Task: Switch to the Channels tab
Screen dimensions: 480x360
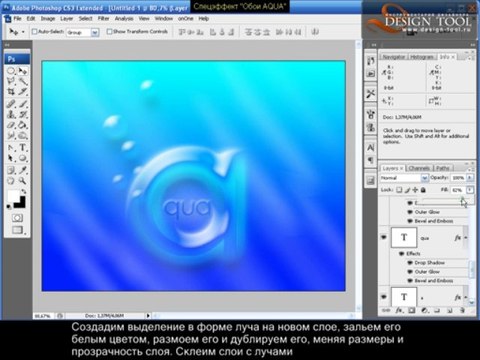Action: tap(419, 168)
